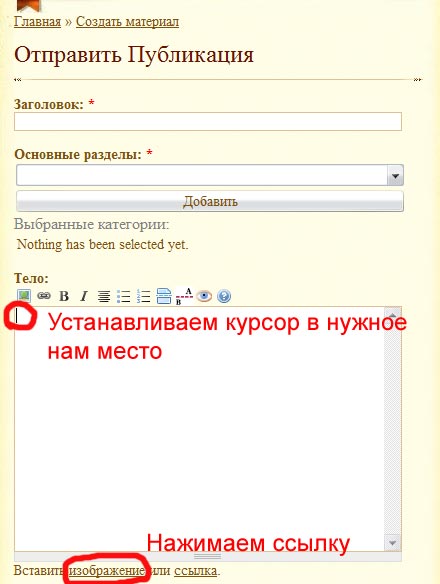Open the Основные разделы dropdown arrow
Viewport: 440px width, 584px height.
tap(395, 175)
